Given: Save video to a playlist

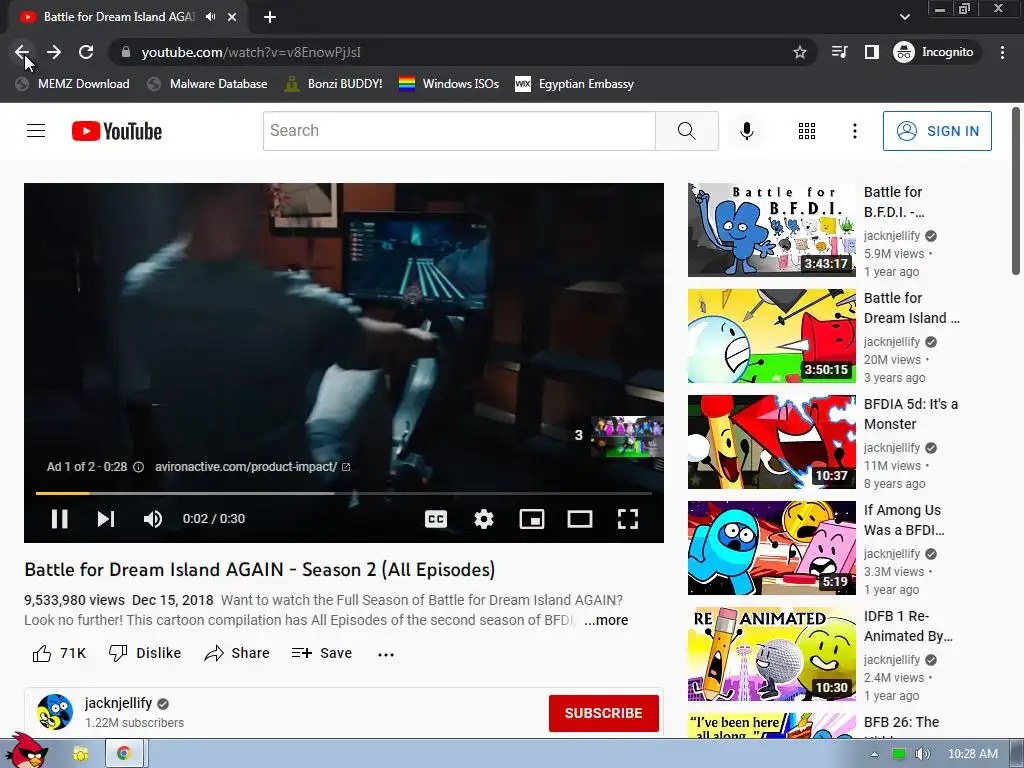Looking at the screenshot, I should 322,653.
